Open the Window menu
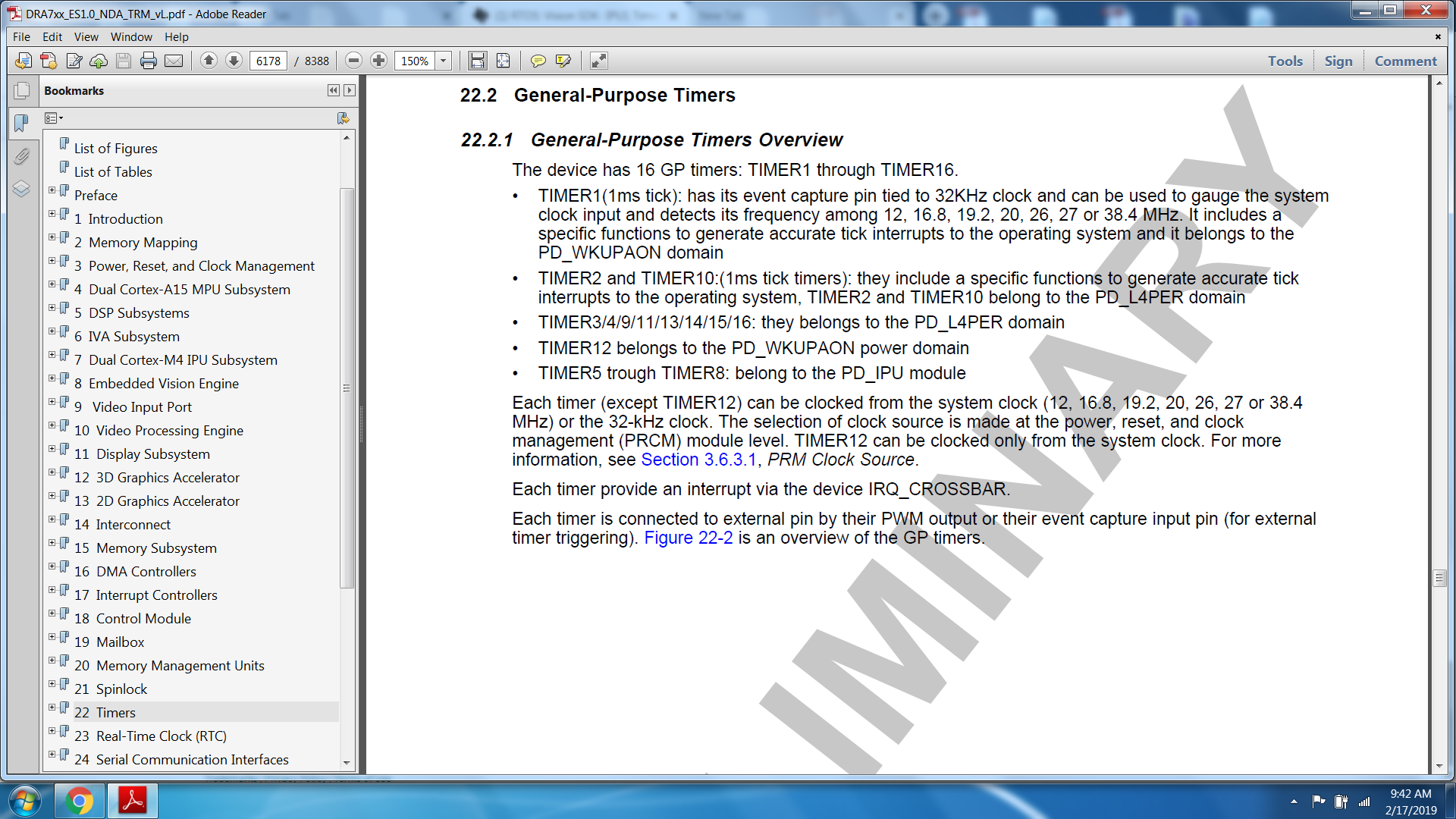Viewport: 1456px width, 819px height. click(x=131, y=36)
